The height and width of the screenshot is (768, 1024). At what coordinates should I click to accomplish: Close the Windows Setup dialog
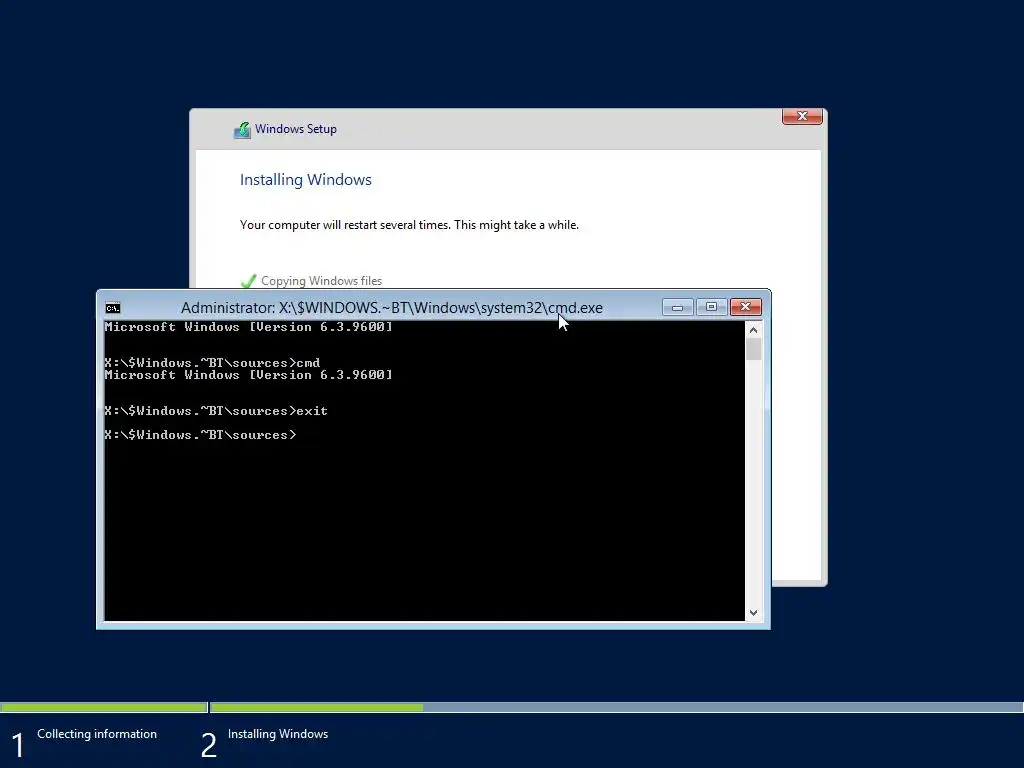click(802, 116)
